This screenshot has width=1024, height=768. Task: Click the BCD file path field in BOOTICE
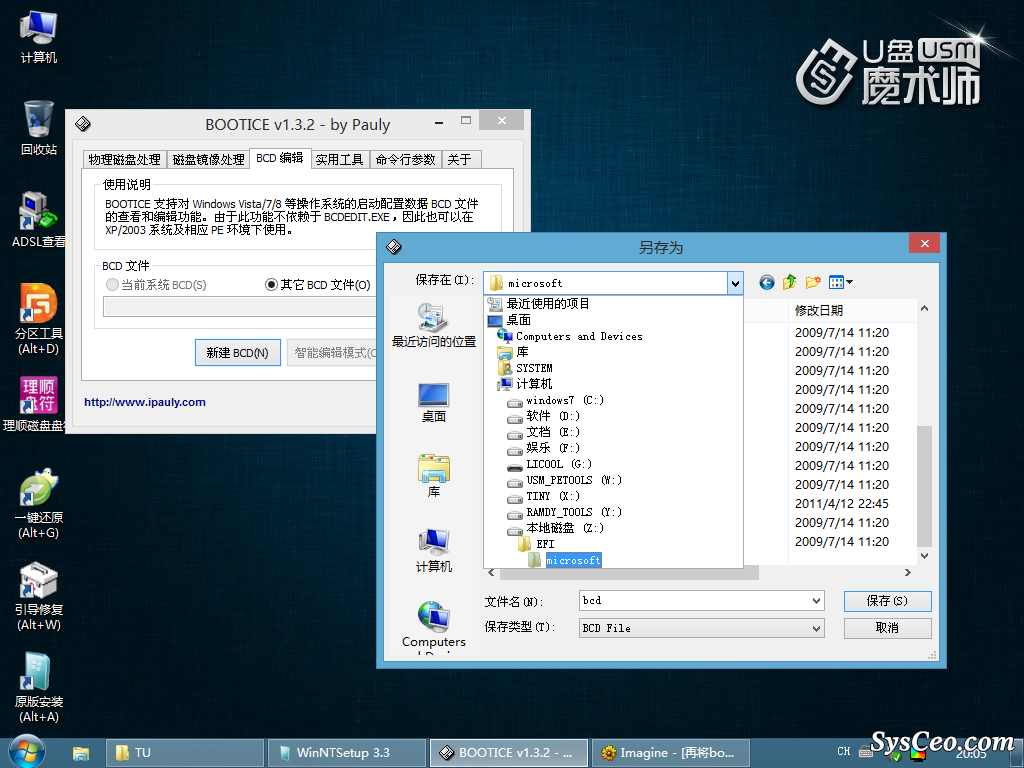pyautogui.click(x=240, y=307)
